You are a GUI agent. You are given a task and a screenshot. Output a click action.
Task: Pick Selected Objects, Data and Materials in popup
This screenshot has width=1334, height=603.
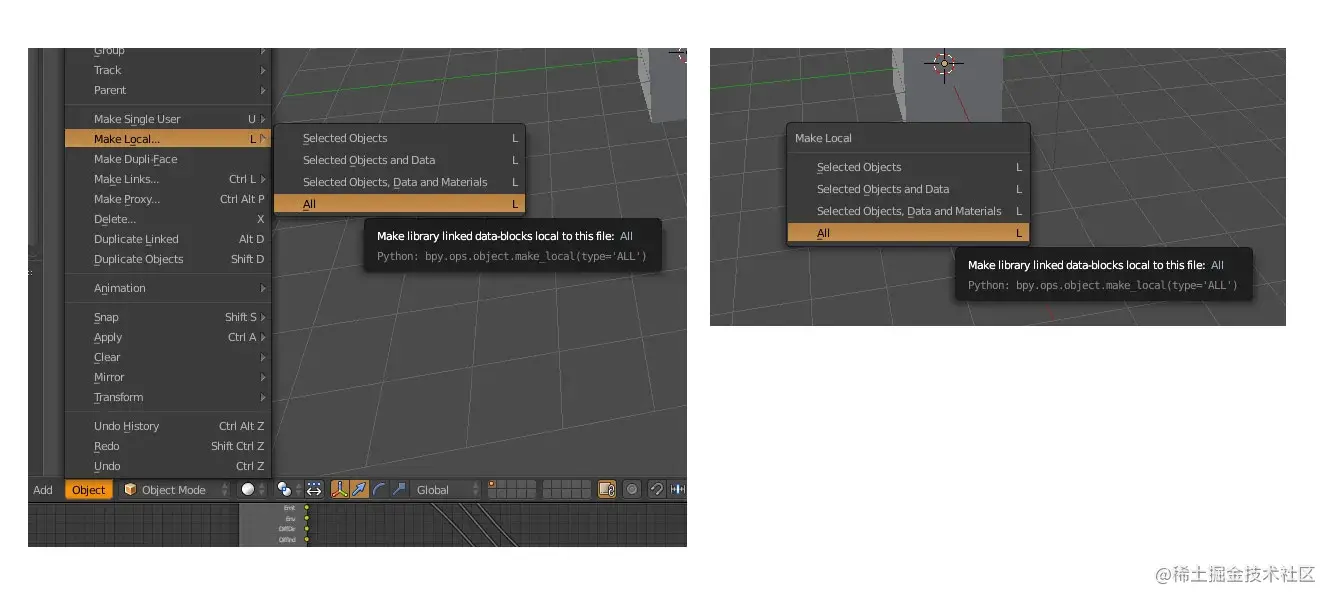[x=908, y=211]
